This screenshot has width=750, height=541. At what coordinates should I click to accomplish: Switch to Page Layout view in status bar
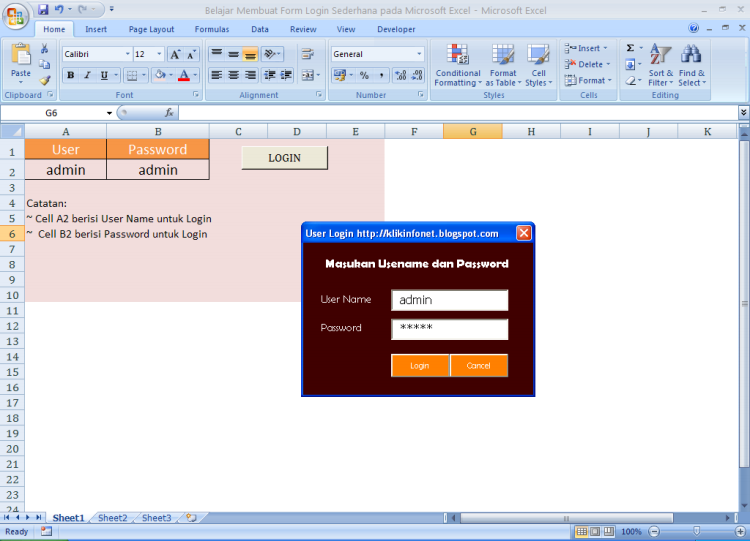click(595, 531)
